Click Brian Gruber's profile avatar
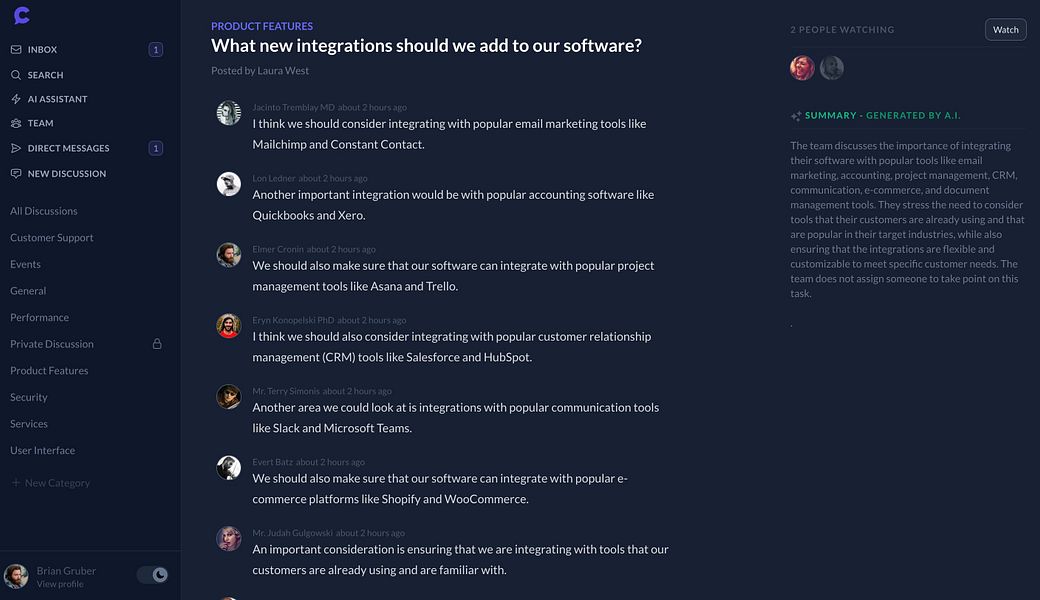 [16, 576]
